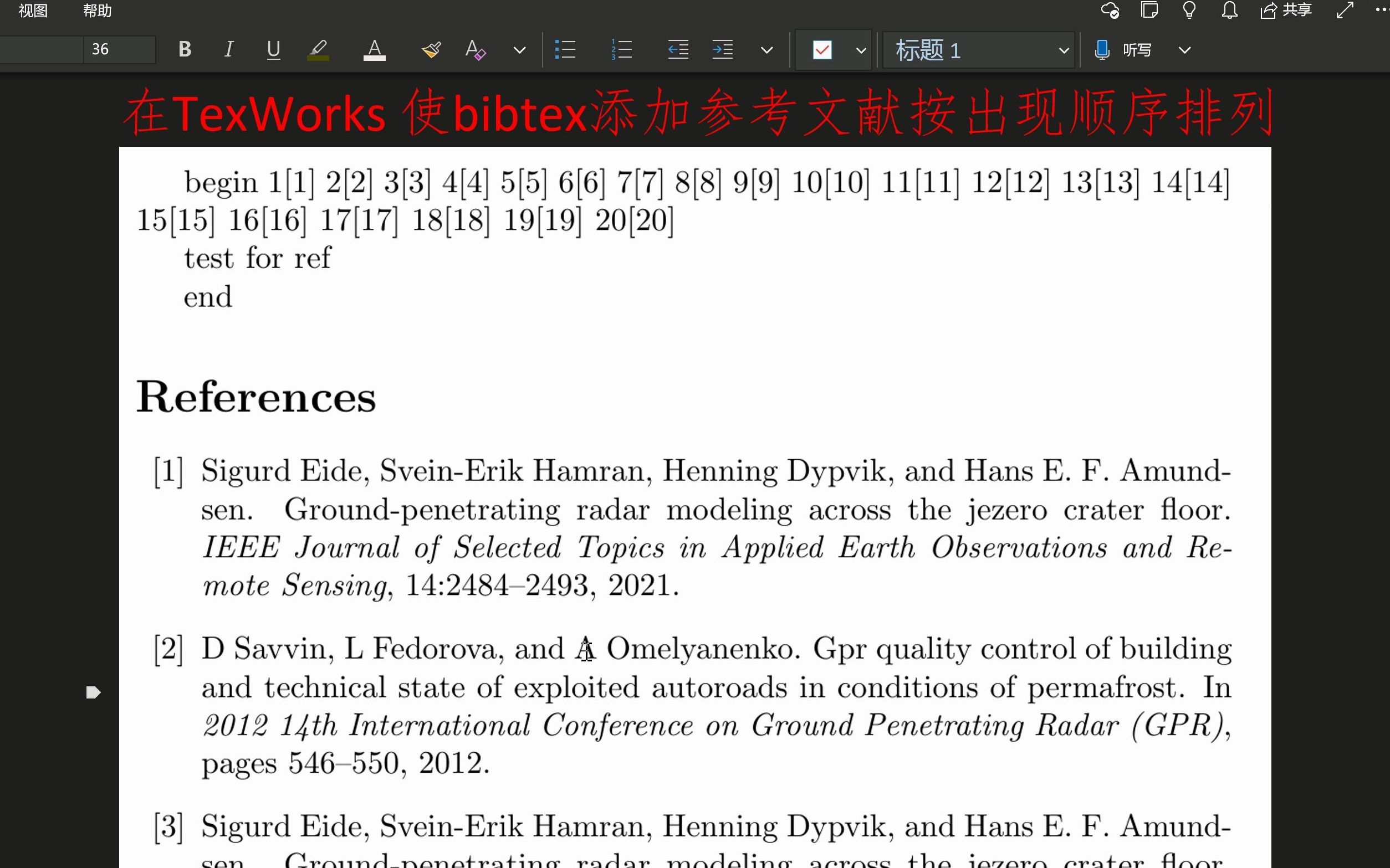Click 'pages 546–550, 2012.' text

(x=346, y=764)
